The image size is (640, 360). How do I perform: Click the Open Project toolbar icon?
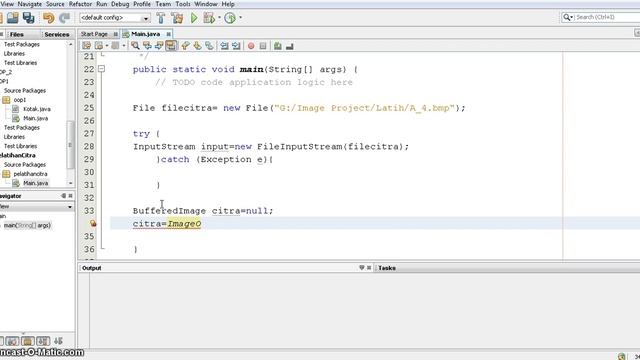tap(13, 18)
